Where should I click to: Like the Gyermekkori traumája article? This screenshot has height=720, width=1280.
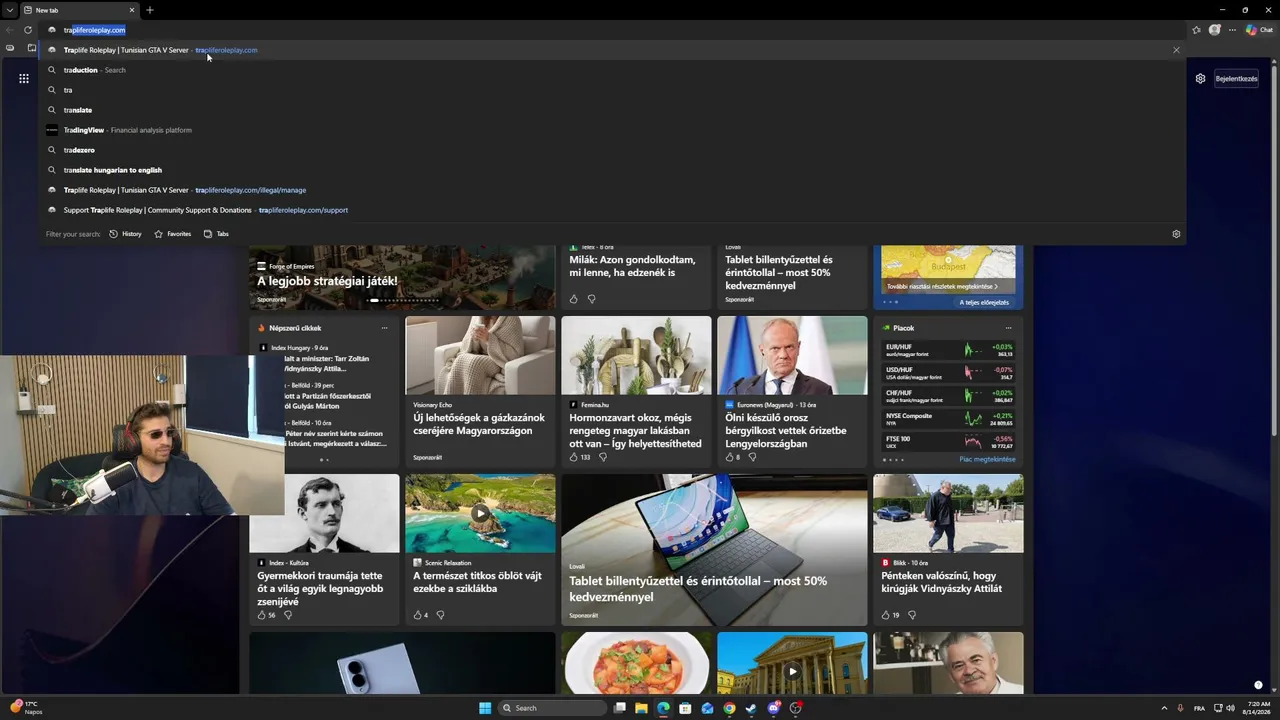click(261, 615)
